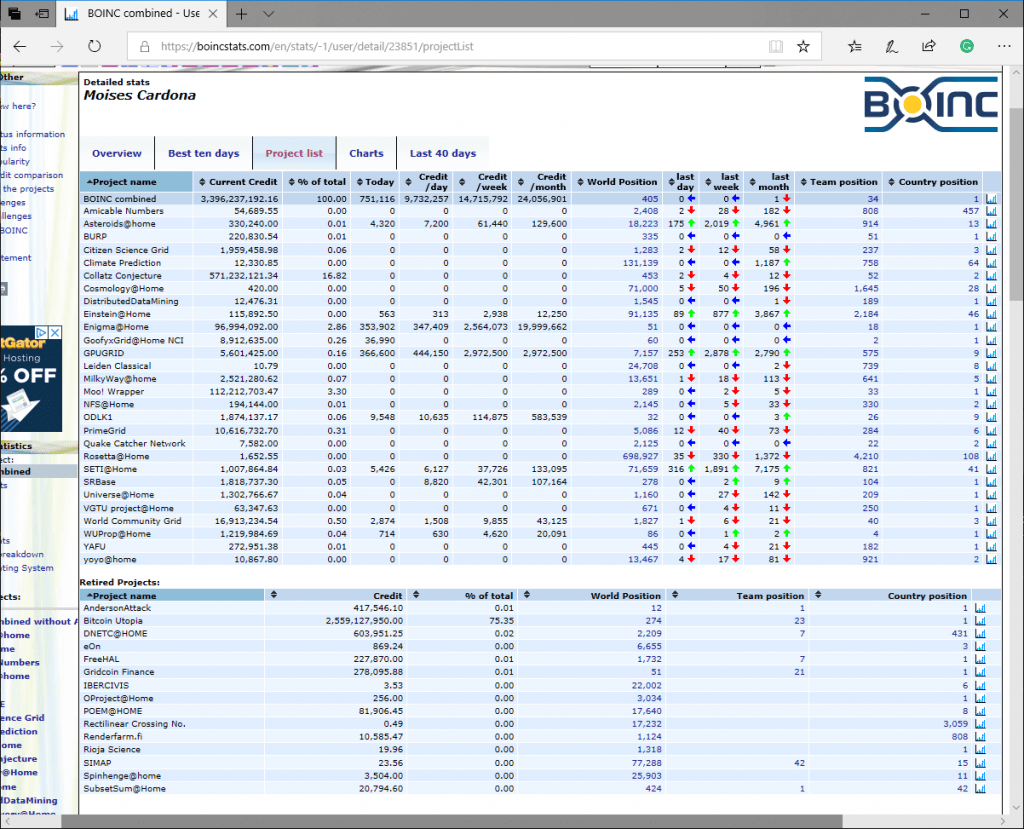Open browser Settings and more menu
This screenshot has height=829, width=1024.
pos(1004,46)
